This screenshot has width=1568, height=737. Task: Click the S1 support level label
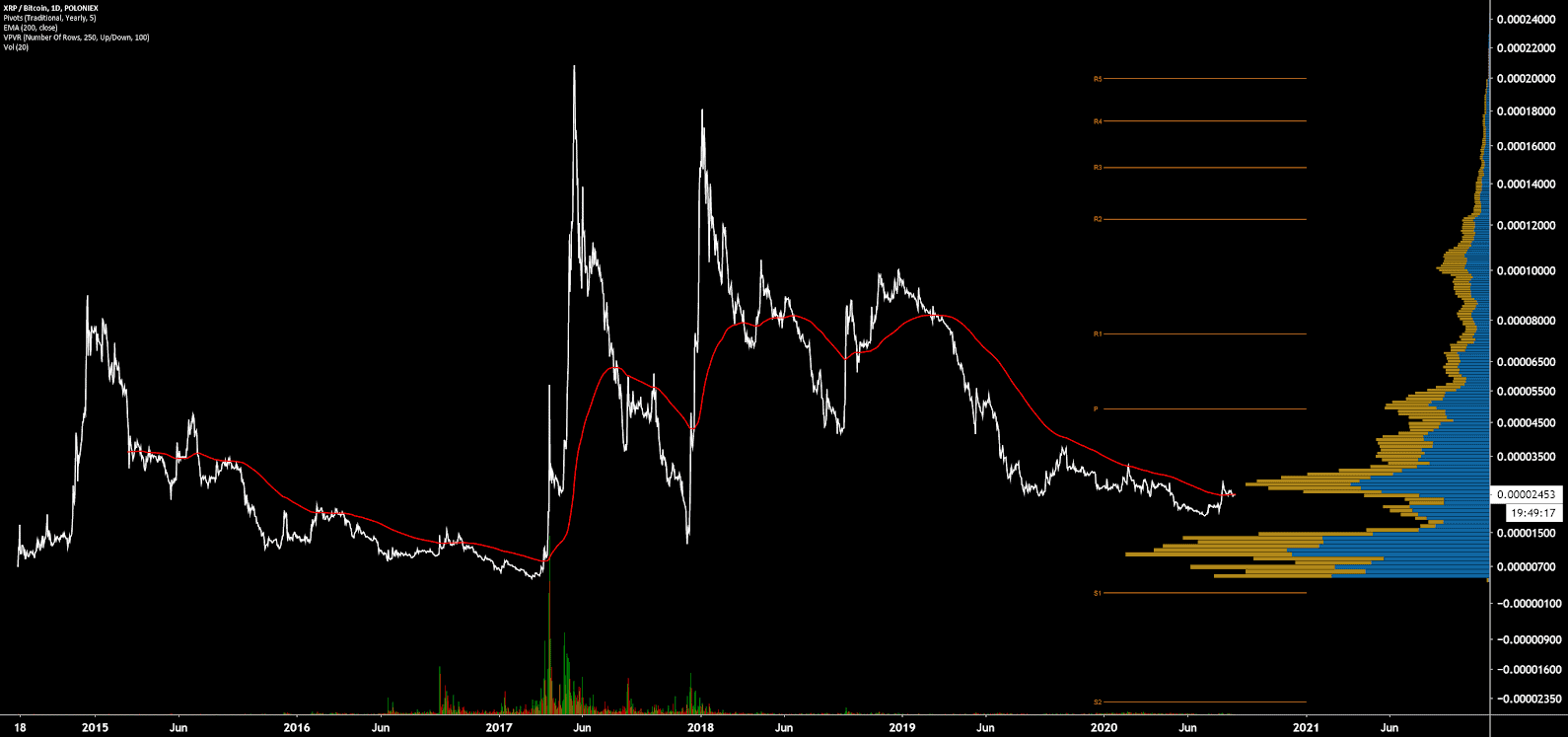tap(1098, 593)
